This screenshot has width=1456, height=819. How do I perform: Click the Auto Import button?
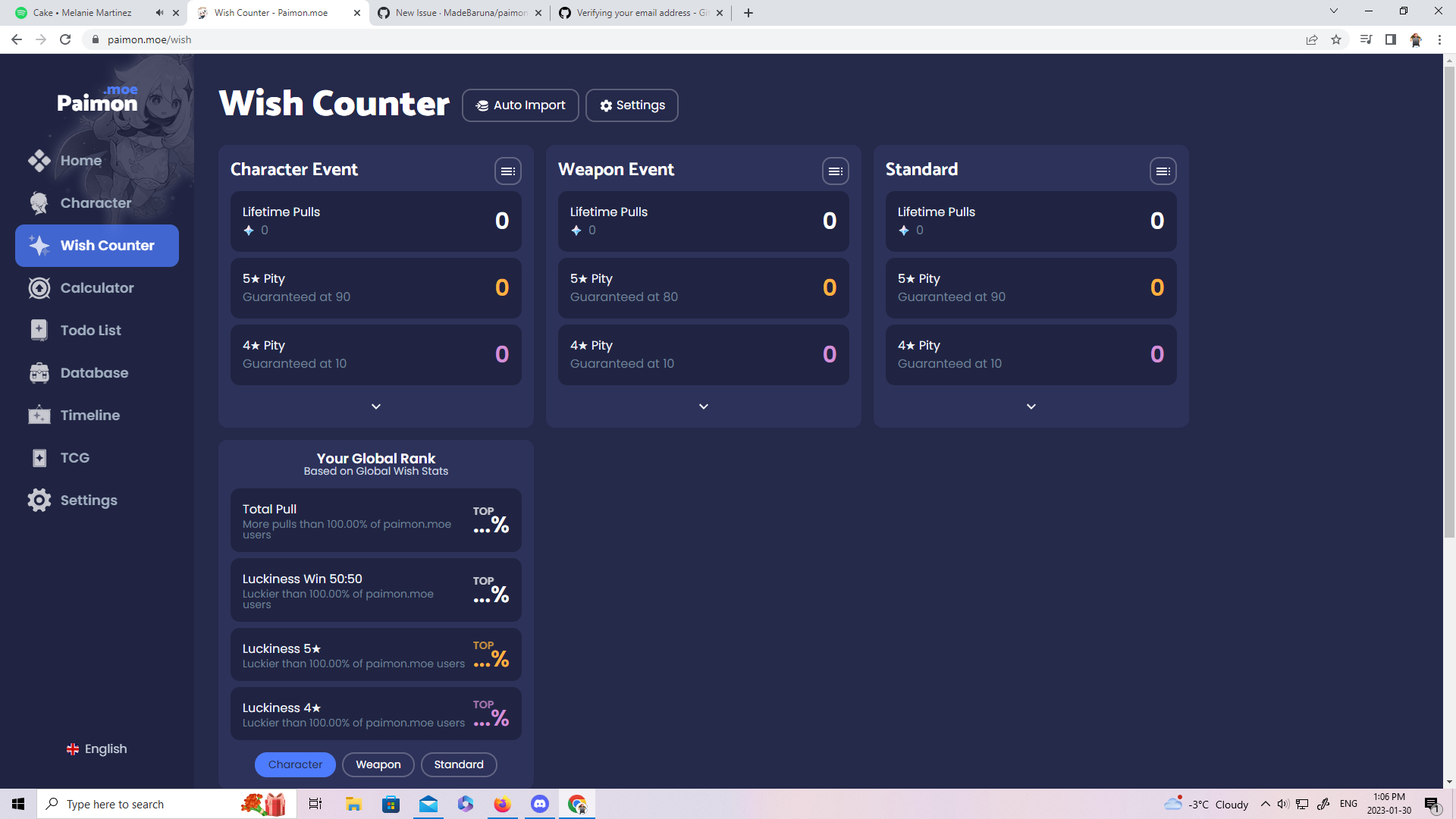click(520, 105)
